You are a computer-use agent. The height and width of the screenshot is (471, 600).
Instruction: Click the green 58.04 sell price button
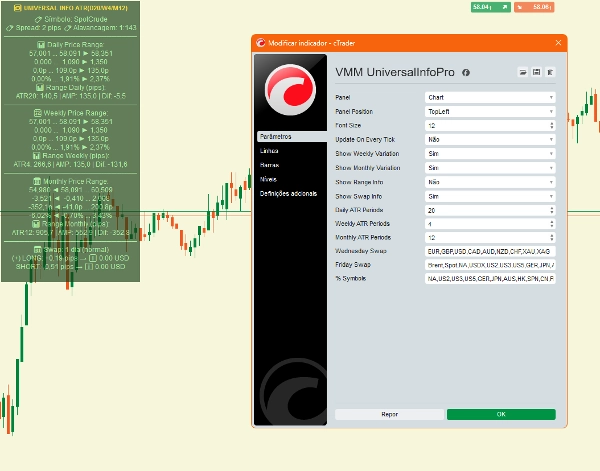pyautogui.click(x=491, y=7)
